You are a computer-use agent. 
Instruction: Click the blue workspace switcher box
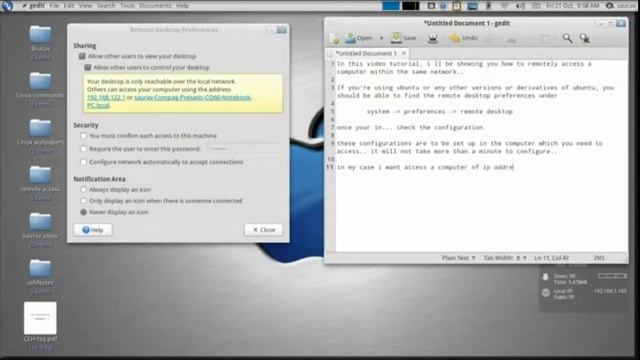[391, 6]
